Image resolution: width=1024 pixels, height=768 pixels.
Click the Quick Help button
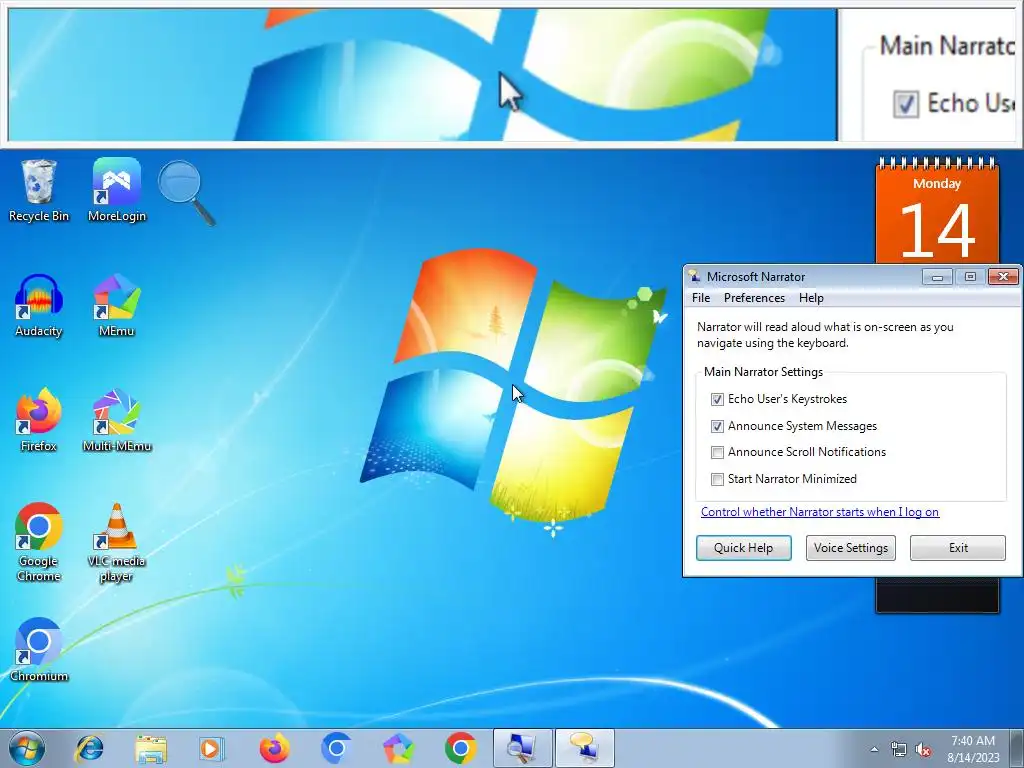tap(743, 548)
